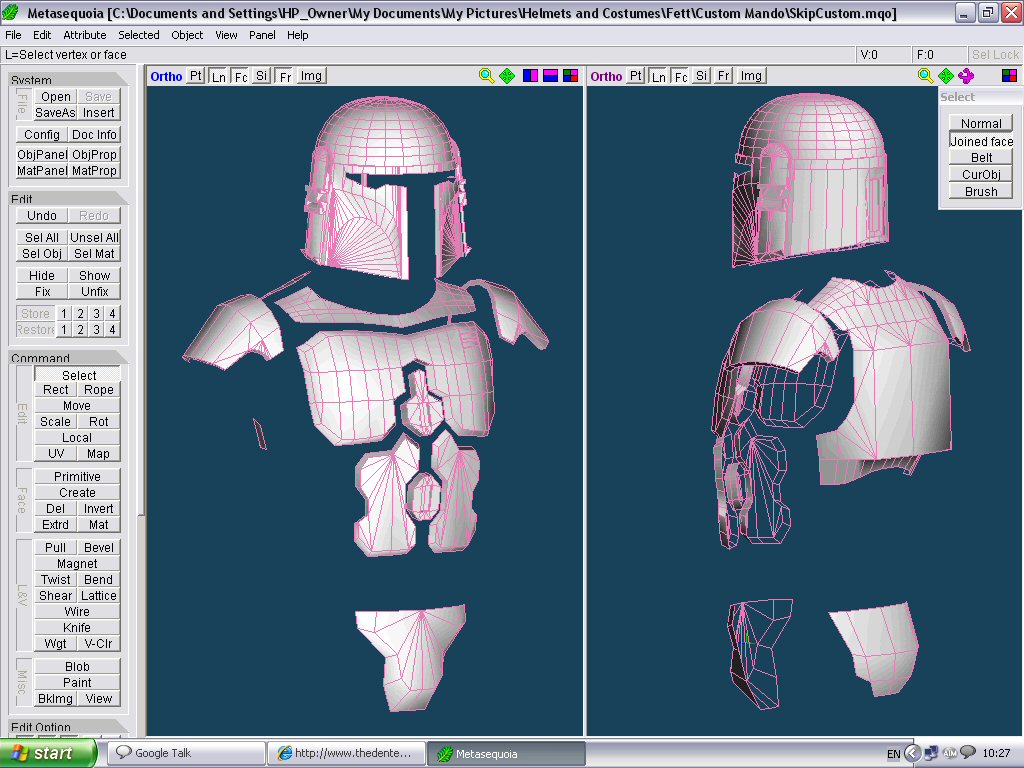Screen dimensions: 1024x768
Task: Toggle Pt point display in right viewport
Action: tap(635, 76)
